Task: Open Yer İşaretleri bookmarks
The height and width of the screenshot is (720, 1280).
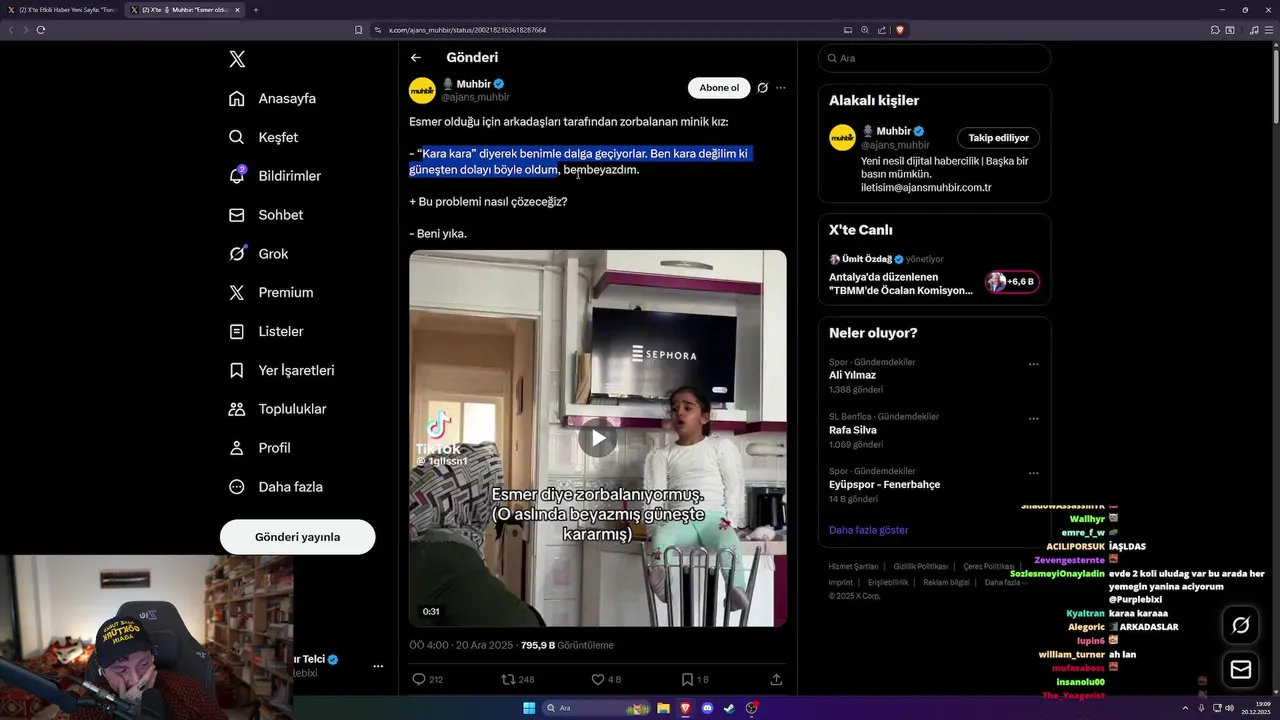Action: 281,370
